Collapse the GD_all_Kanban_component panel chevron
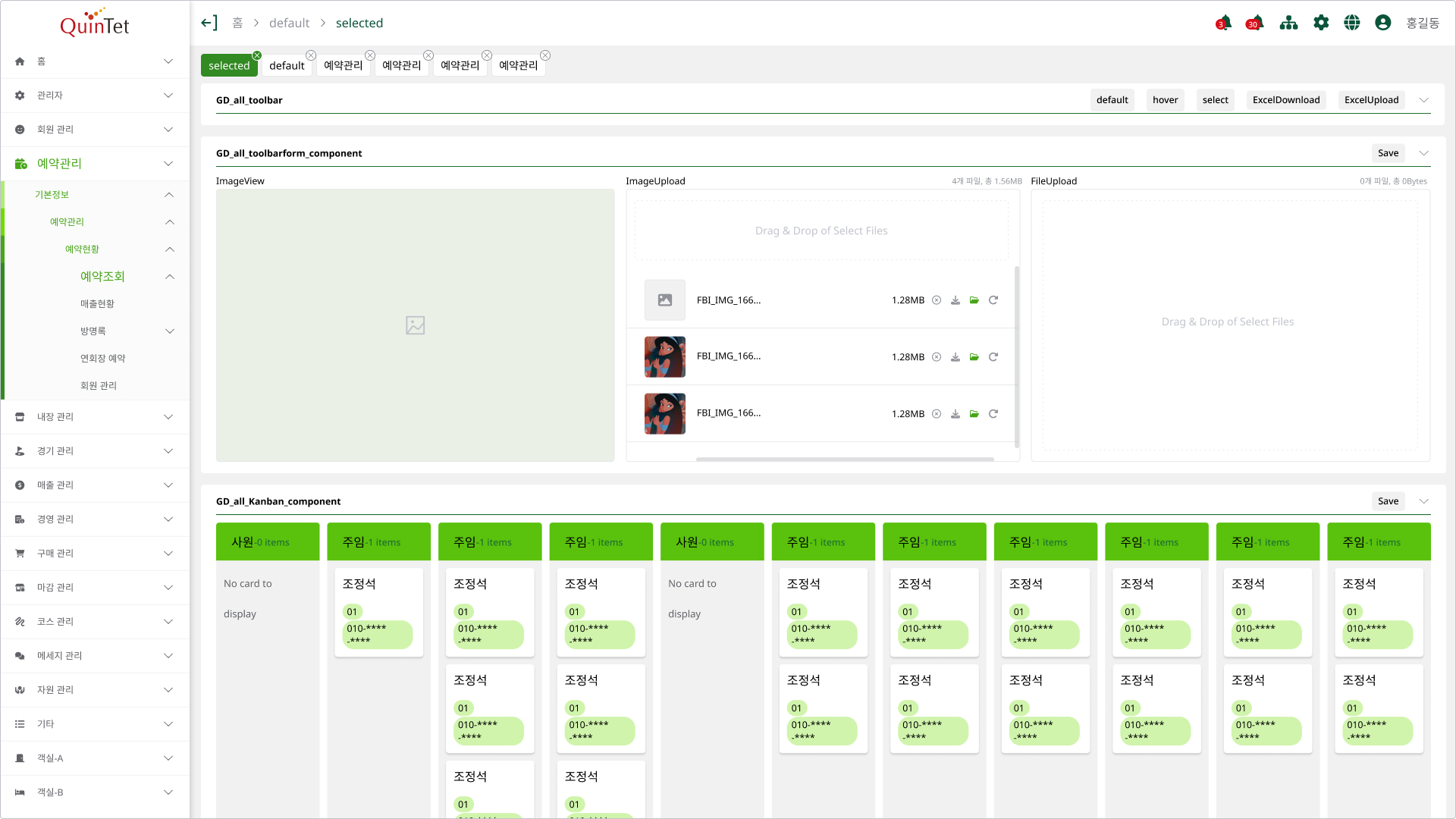 coord(1424,501)
